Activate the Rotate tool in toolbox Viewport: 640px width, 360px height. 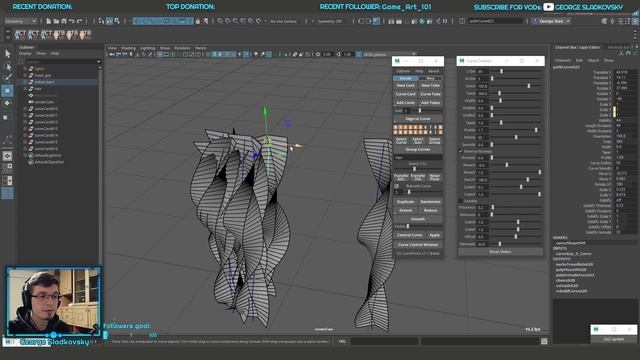7,103
